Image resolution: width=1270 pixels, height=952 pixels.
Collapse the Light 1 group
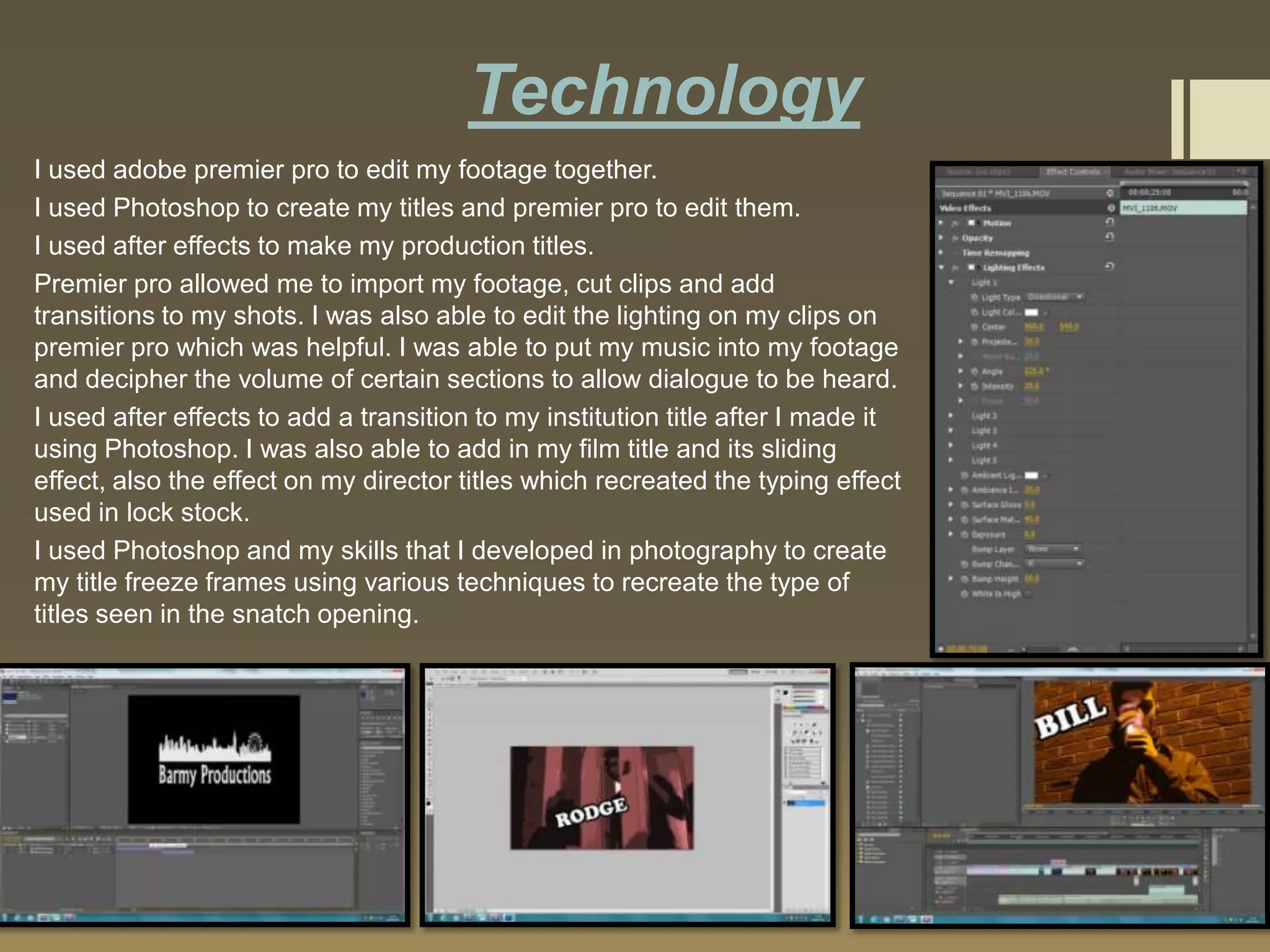951,282
